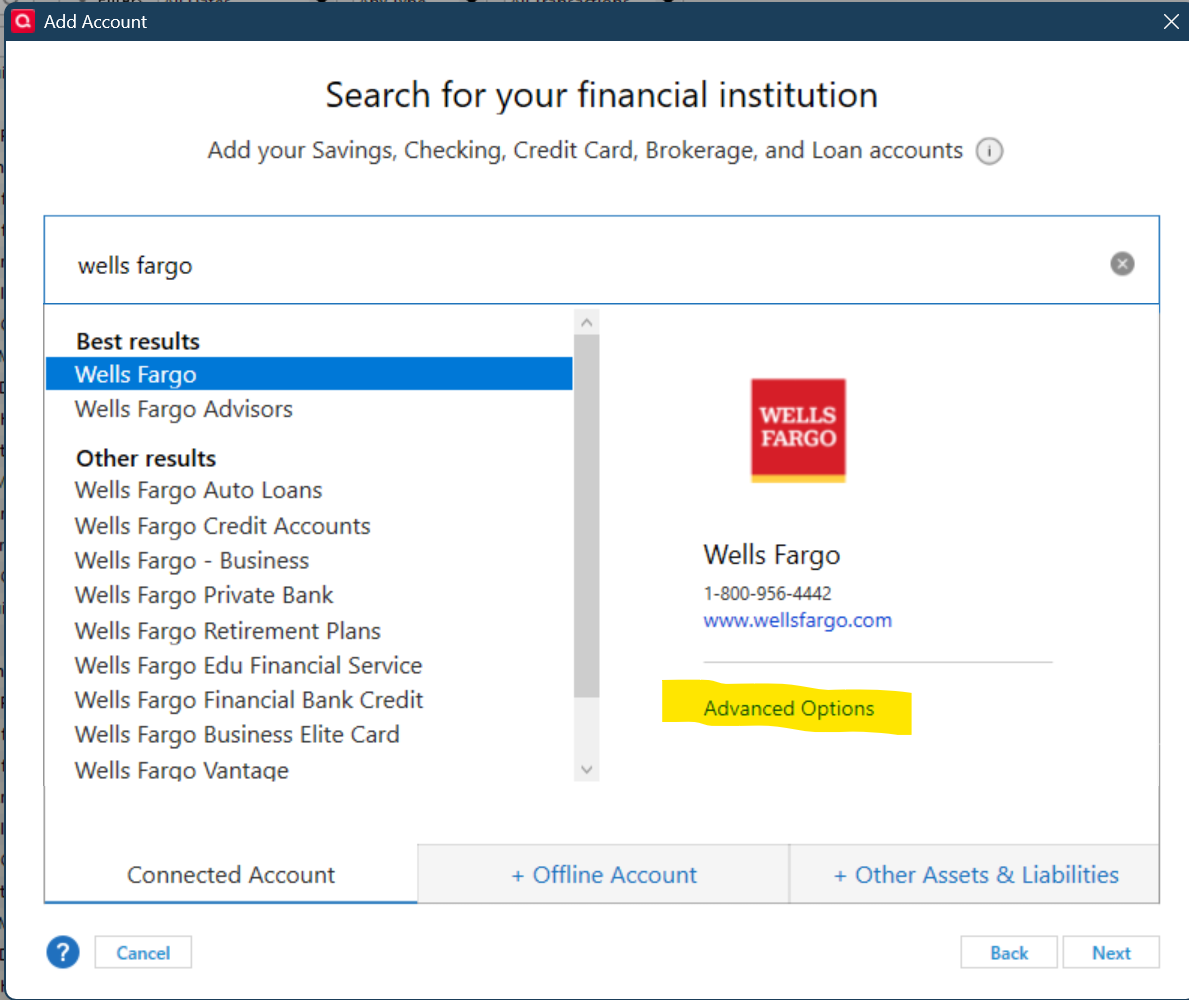Choose Wells Fargo Financial Bank Credit
Viewport: 1189px width, 1000px height.
coord(249,701)
